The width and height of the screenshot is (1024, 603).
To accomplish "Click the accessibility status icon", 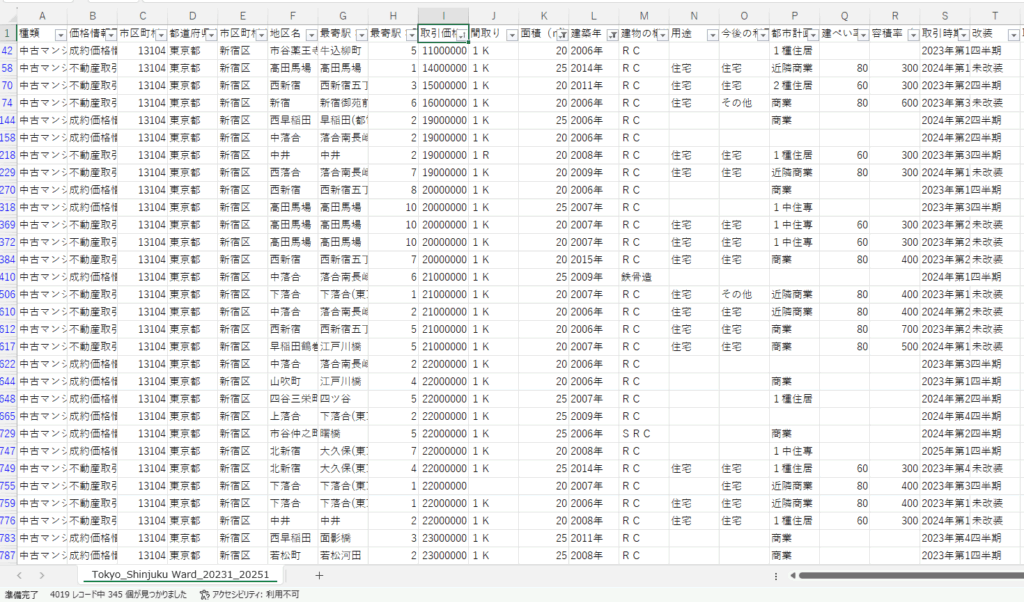I will pyautogui.click(x=204, y=595).
